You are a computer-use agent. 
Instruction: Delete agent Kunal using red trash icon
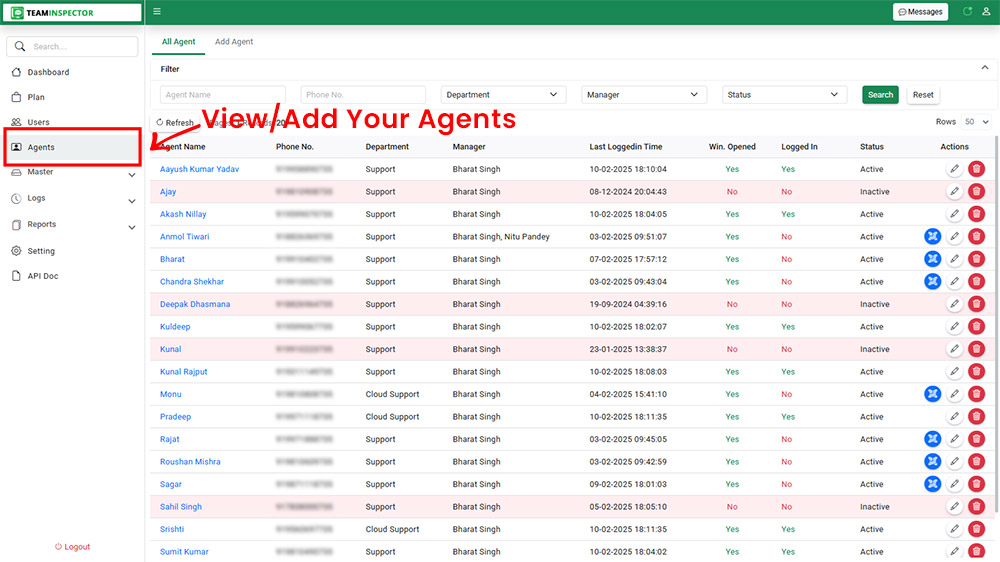point(976,349)
